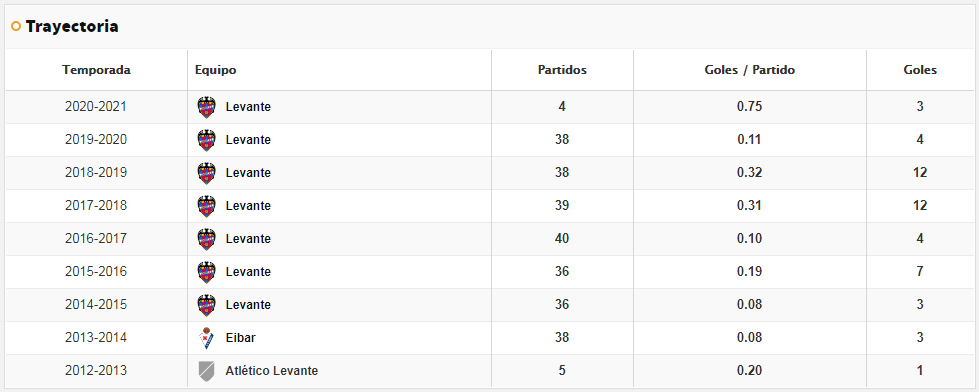Open the Eibar team link
Viewport: 979px width, 392px height.
click(240, 338)
